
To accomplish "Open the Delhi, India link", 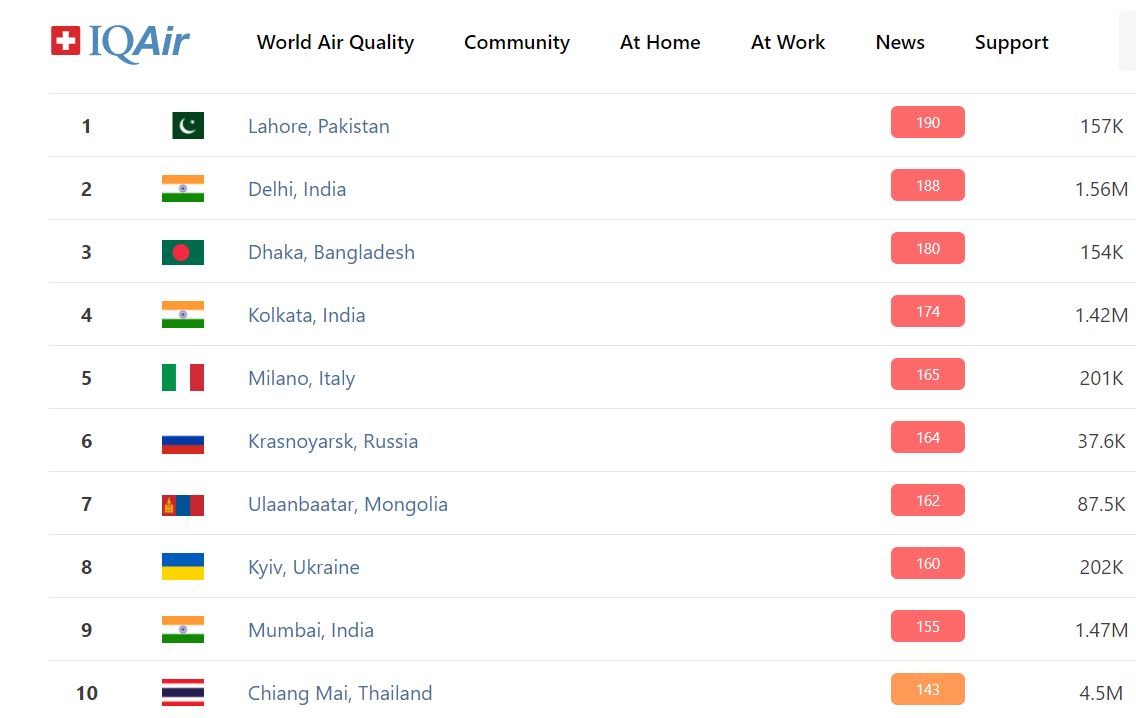I will point(297,189).
